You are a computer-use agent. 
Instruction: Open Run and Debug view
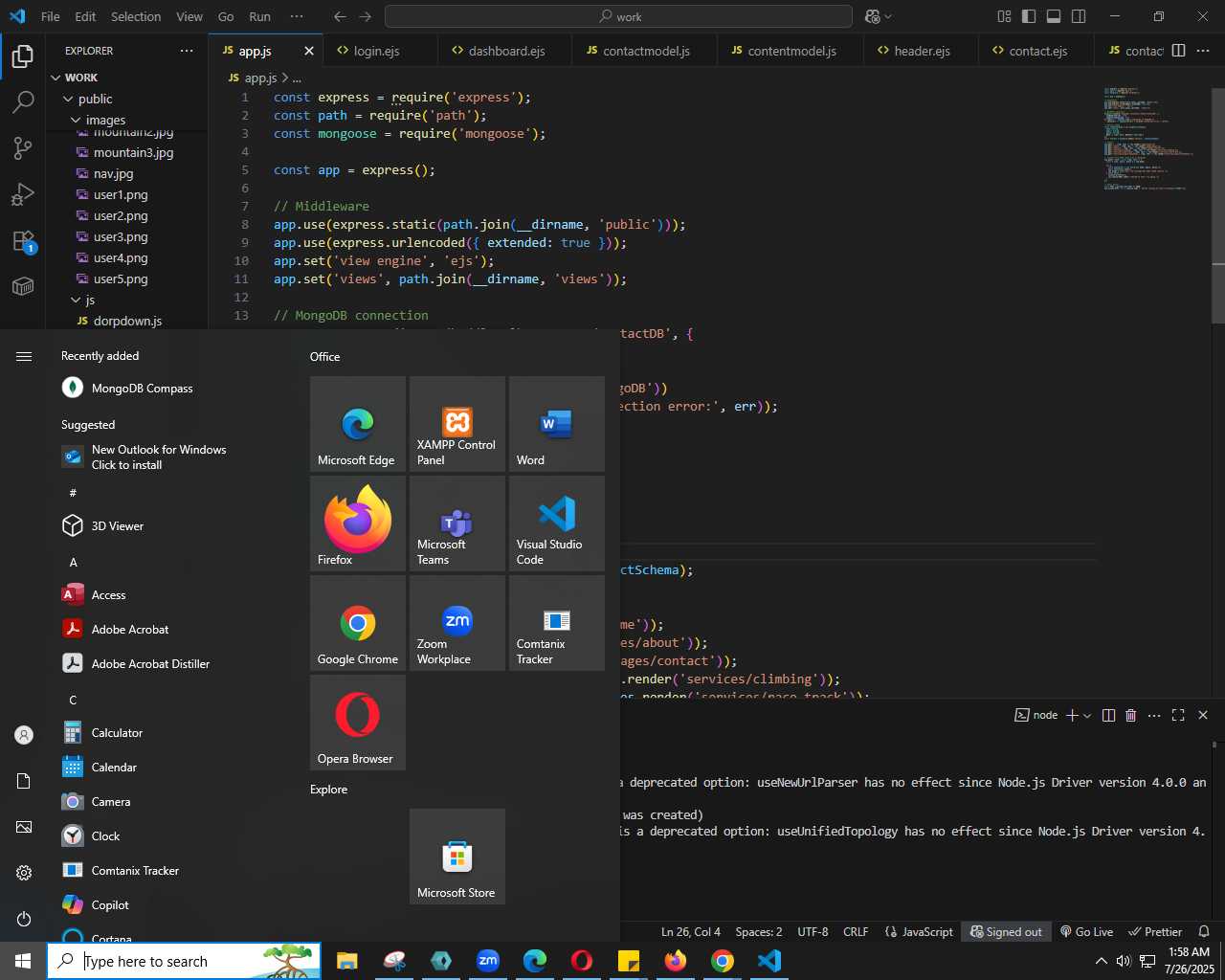[23, 194]
